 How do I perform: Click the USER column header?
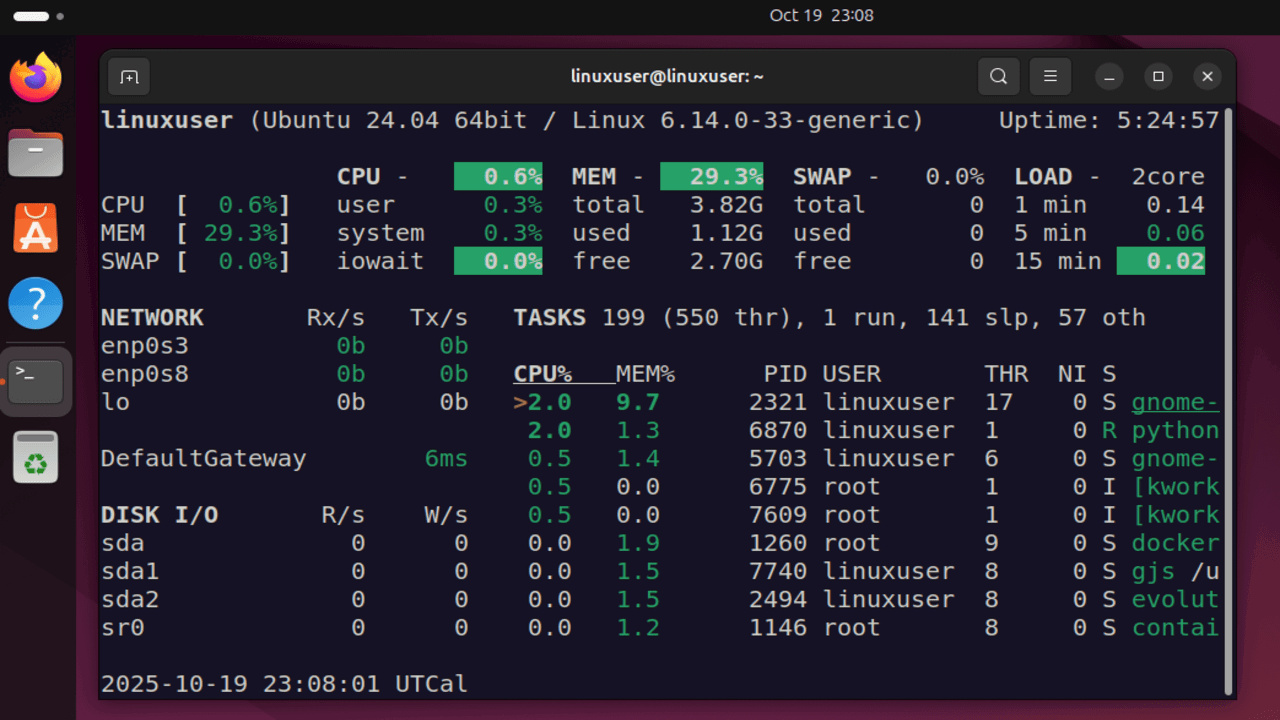point(851,373)
